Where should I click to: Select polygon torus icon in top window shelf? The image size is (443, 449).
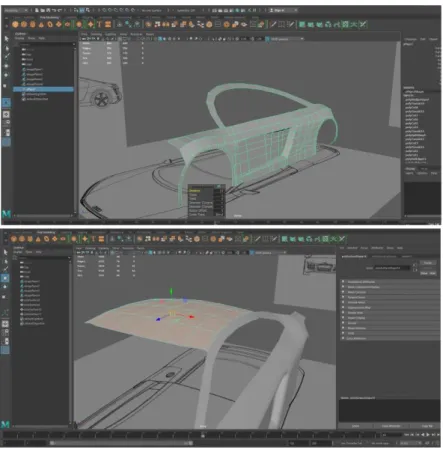point(50,24)
